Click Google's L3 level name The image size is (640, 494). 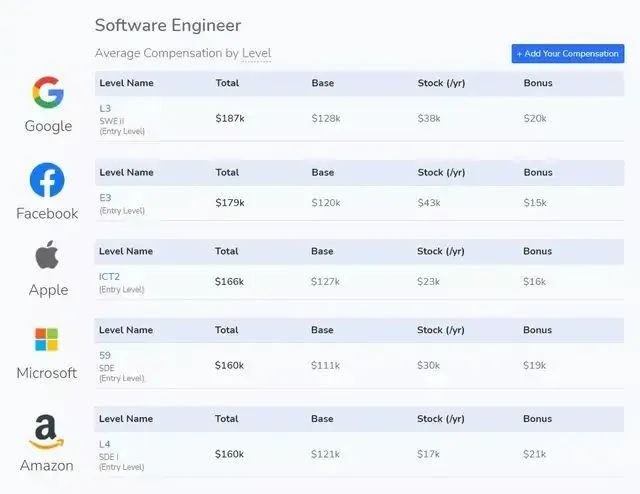105,108
